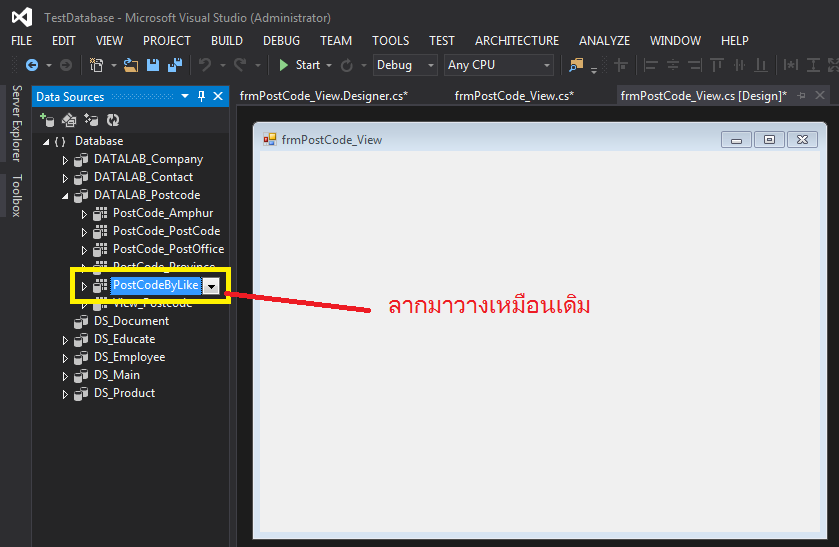
Task: Click the Visual Studio logo icon
Action: 22,18
